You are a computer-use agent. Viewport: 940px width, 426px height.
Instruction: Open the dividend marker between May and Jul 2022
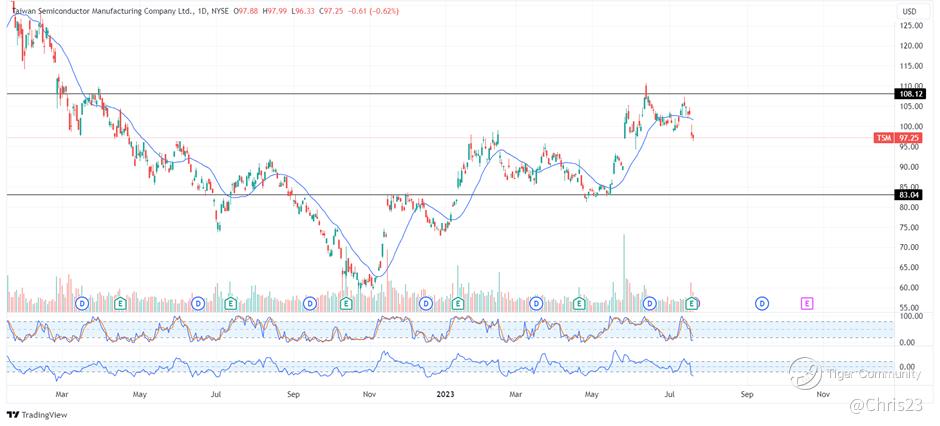(x=198, y=304)
